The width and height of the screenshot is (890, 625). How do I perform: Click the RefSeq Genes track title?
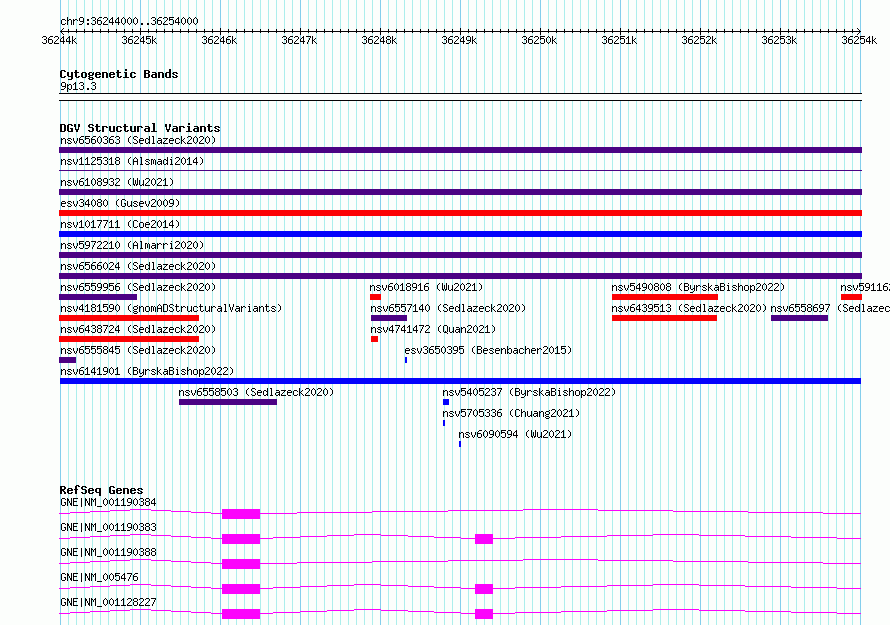(101, 490)
